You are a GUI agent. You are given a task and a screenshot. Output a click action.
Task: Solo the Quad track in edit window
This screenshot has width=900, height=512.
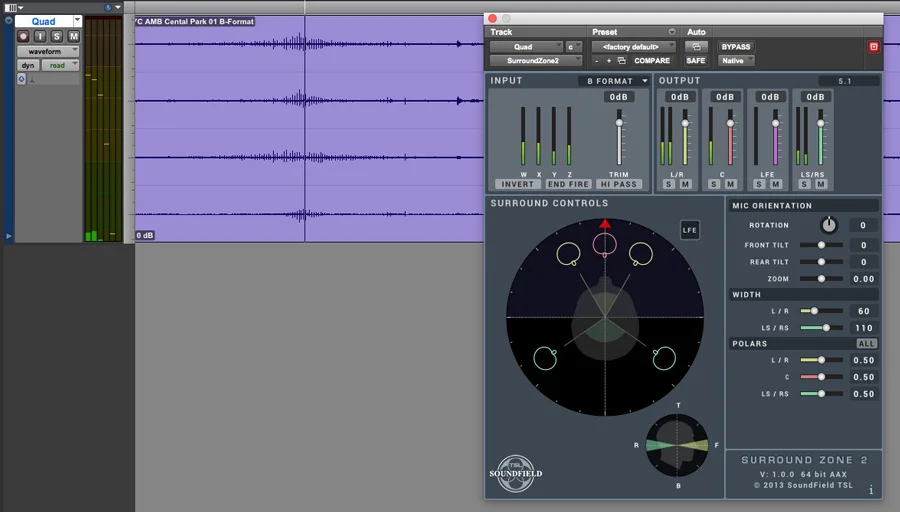tap(56, 36)
